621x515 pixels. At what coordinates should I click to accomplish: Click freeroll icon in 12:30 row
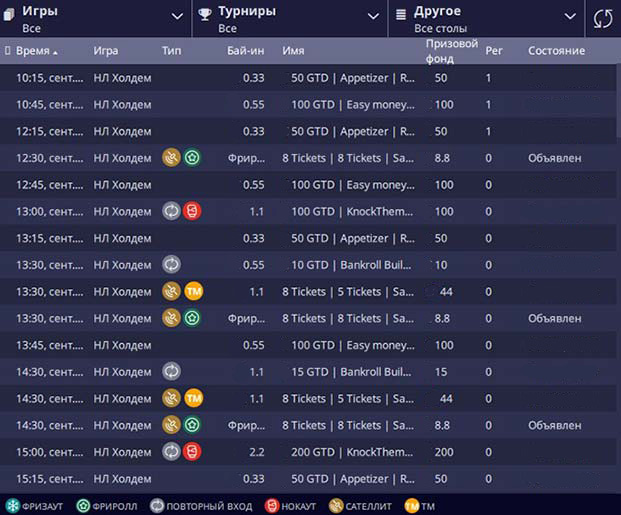pyautogui.click(x=192, y=158)
